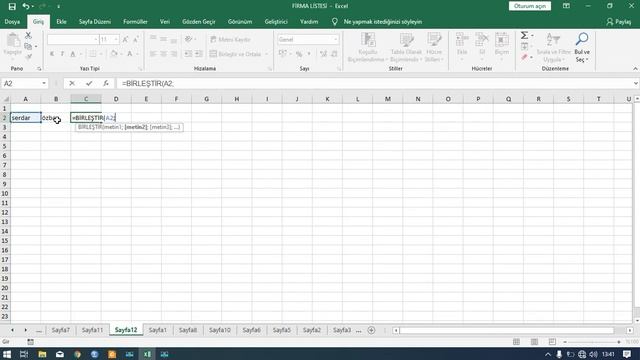640x360 pixels.
Task: Select the Sayfa10 sheet tab
Action: pyautogui.click(x=220, y=330)
